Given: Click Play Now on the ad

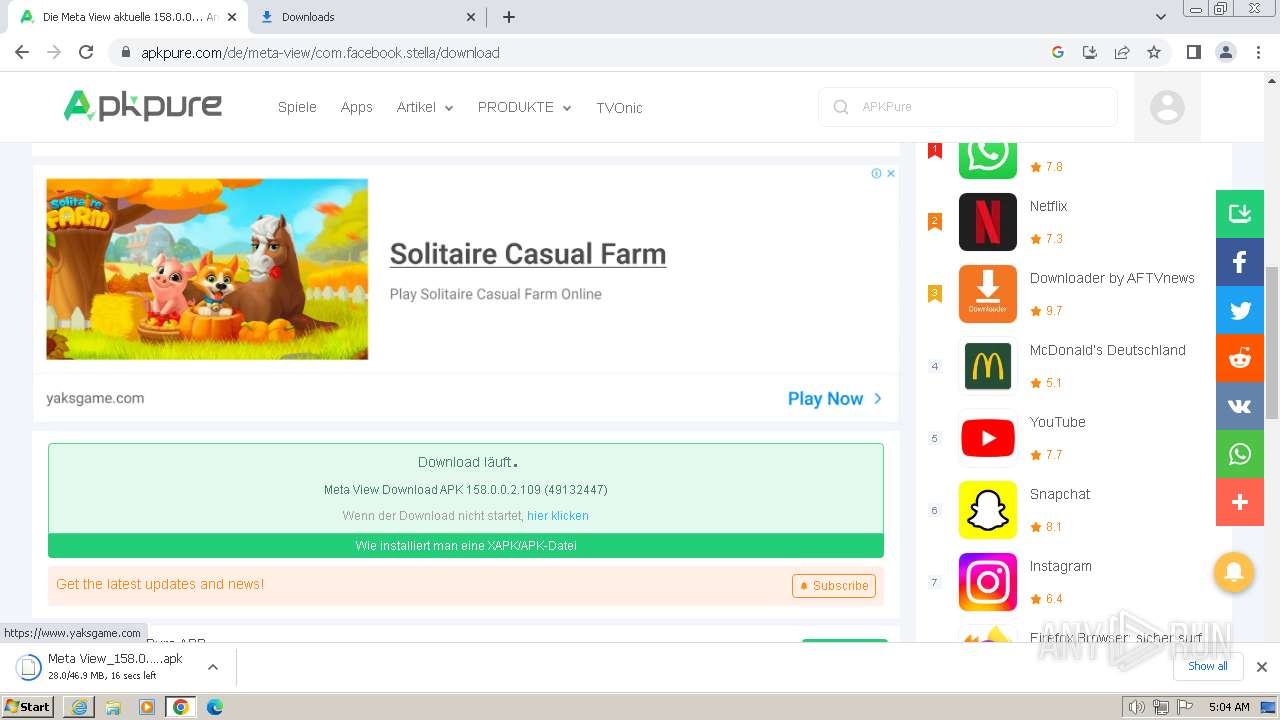Looking at the screenshot, I should 835,398.
